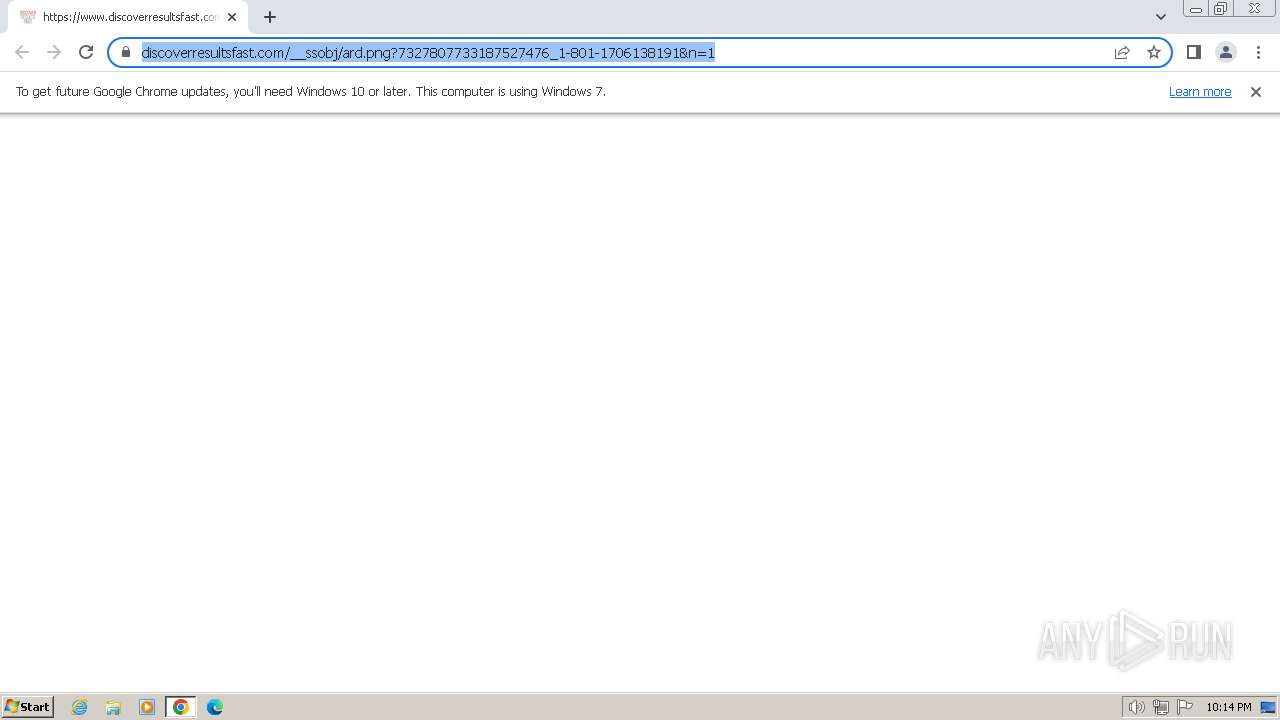Share this page icon in address bar
Screen dimensions: 1280x720
point(1122,52)
